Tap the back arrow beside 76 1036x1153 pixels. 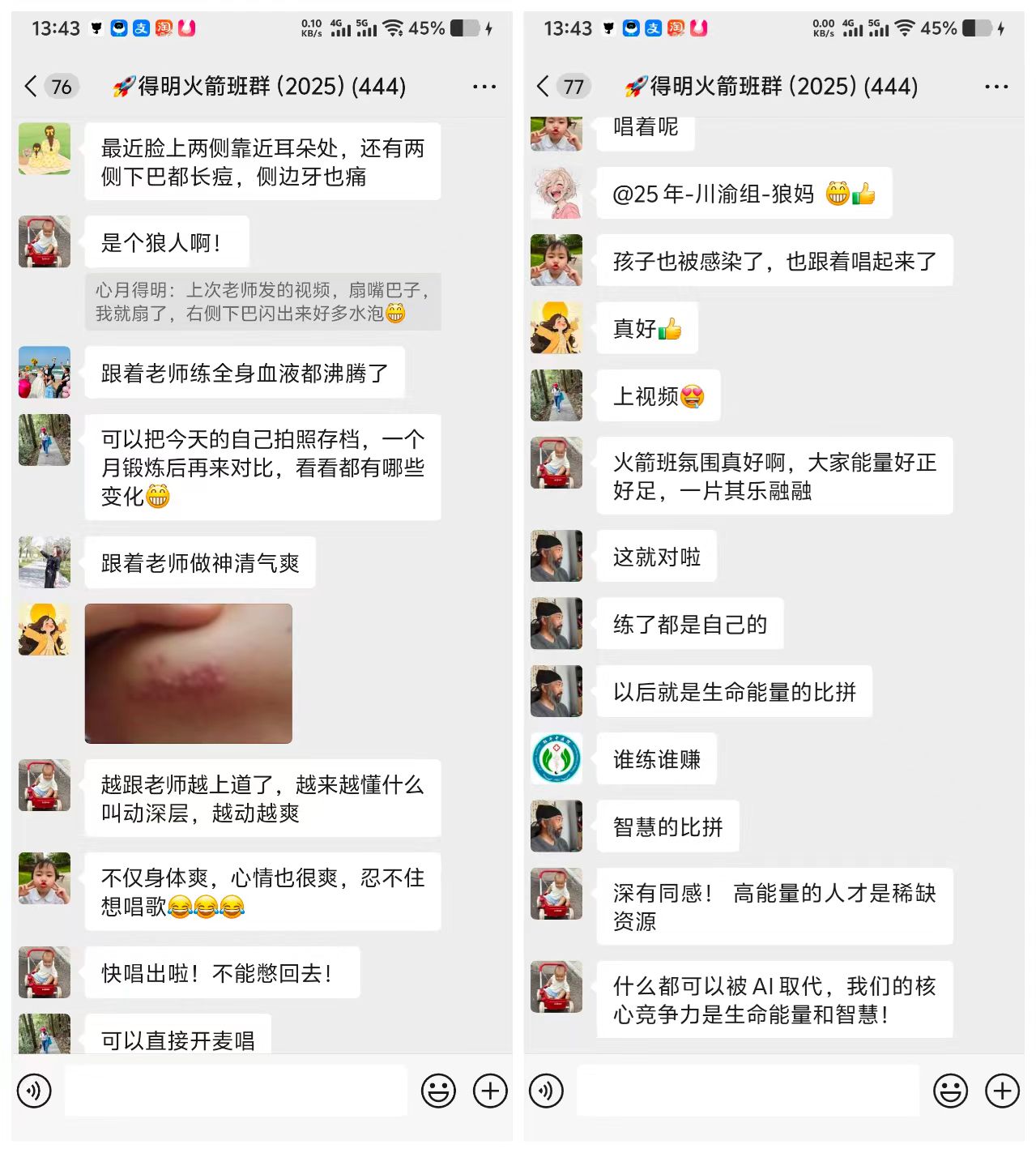coord(31,87)
